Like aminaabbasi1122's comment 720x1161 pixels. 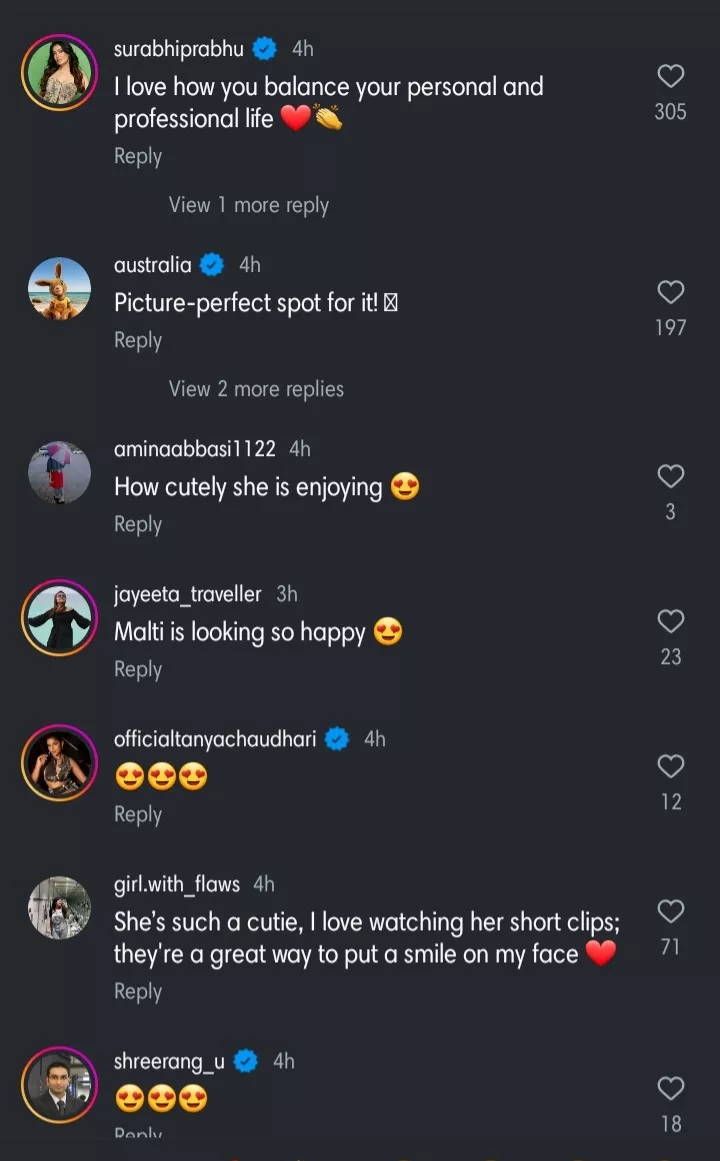[670, 476]
